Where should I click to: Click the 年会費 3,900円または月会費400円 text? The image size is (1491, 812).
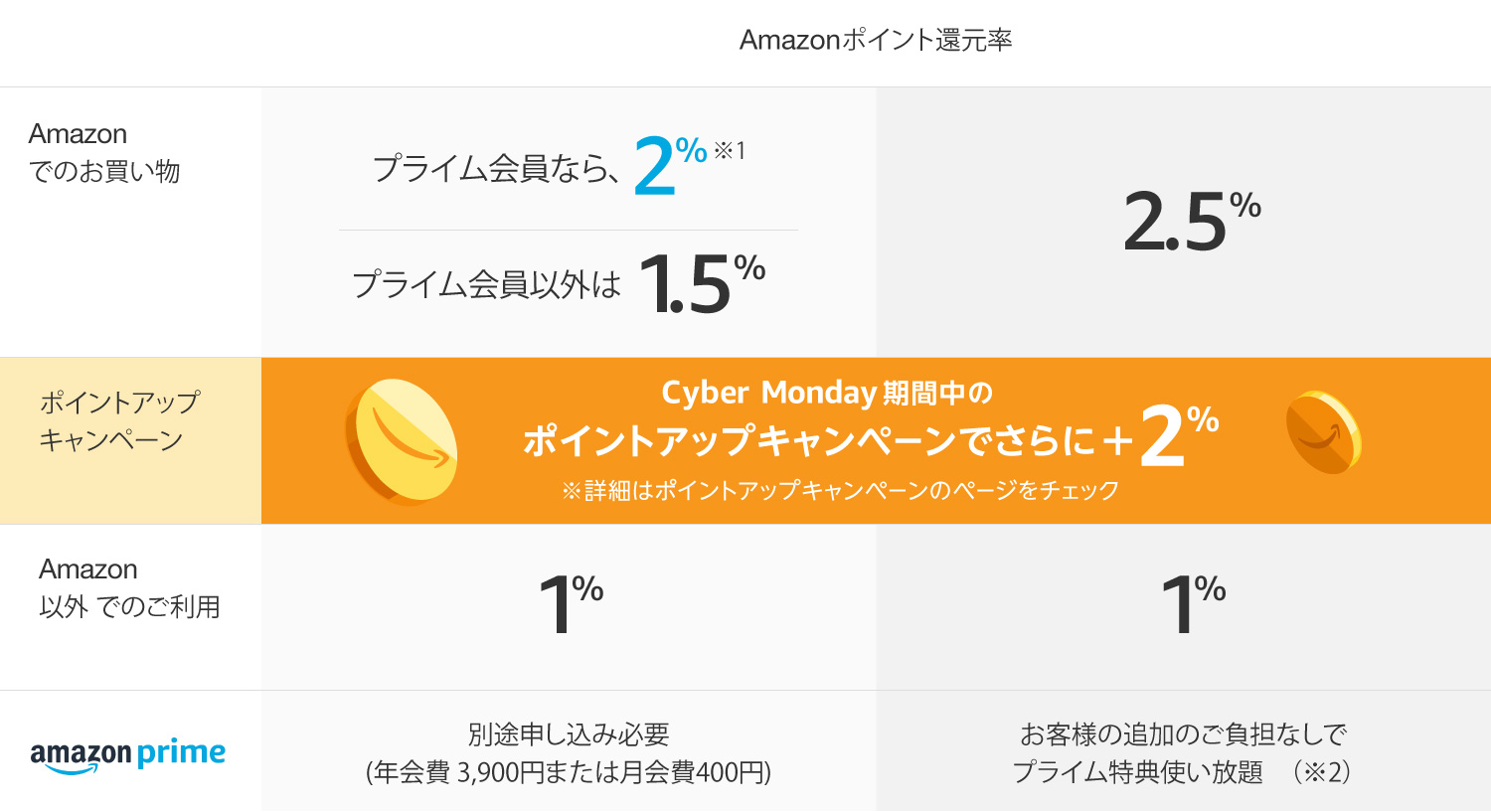(569, 772)
